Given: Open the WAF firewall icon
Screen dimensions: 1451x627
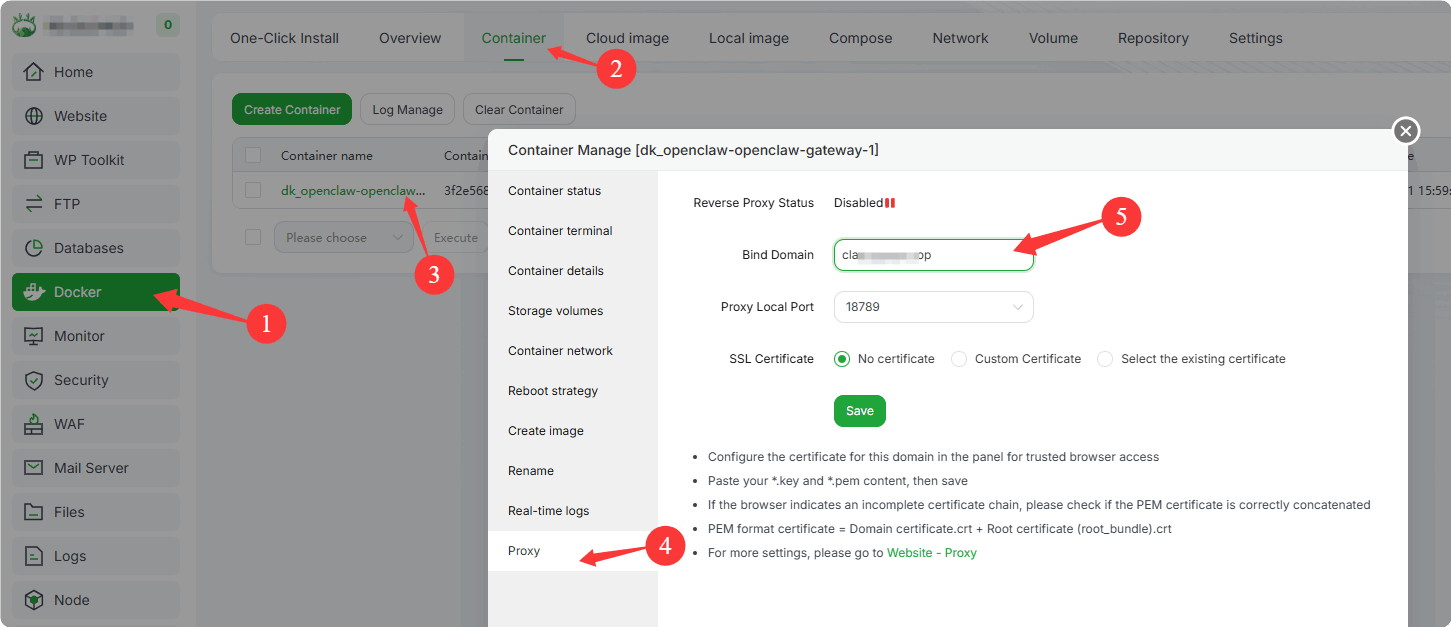Looking at the screenshot, I should point(34,424).
